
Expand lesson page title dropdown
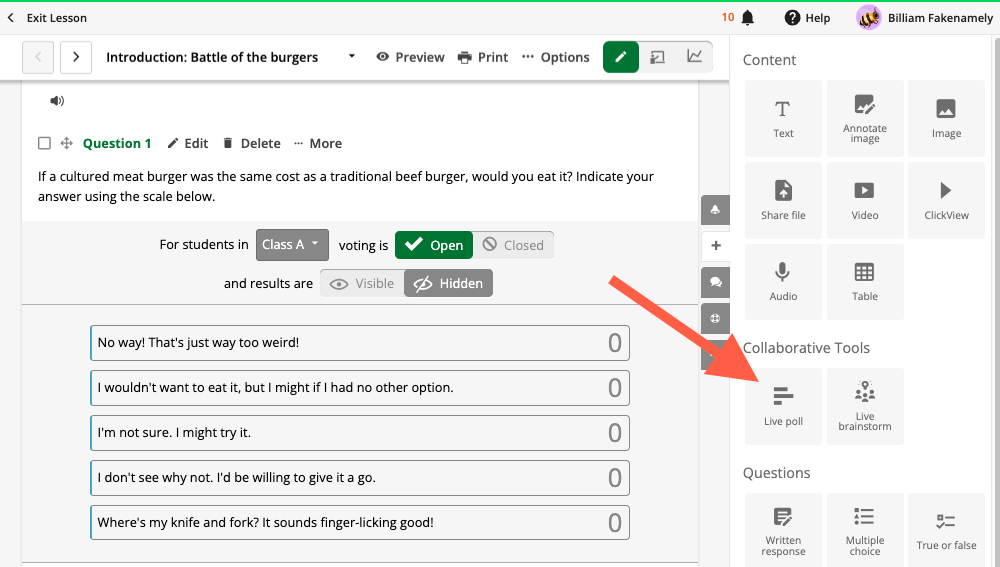[351, 56]
